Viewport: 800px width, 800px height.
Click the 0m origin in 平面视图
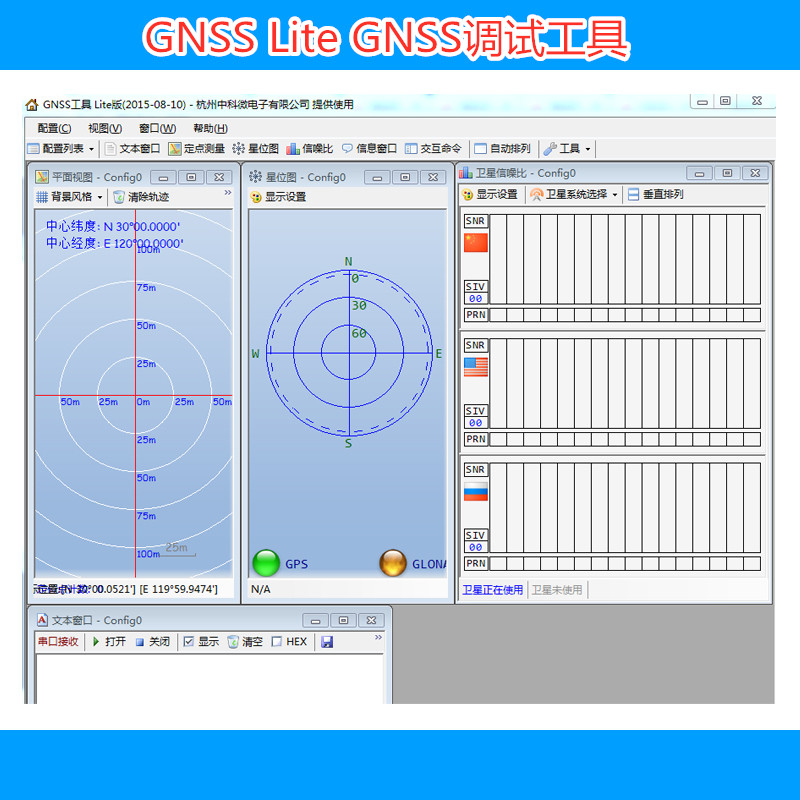pos(143,402)
